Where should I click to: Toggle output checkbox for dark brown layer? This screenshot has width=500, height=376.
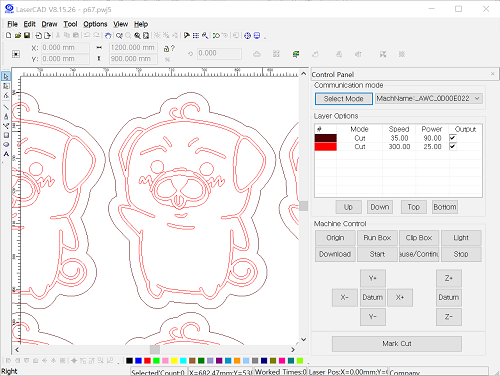point(453,138)
